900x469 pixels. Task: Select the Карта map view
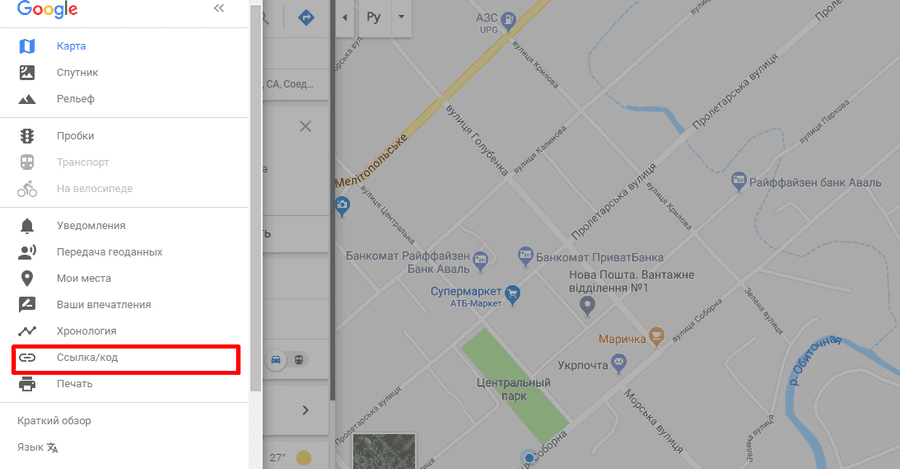125,46
